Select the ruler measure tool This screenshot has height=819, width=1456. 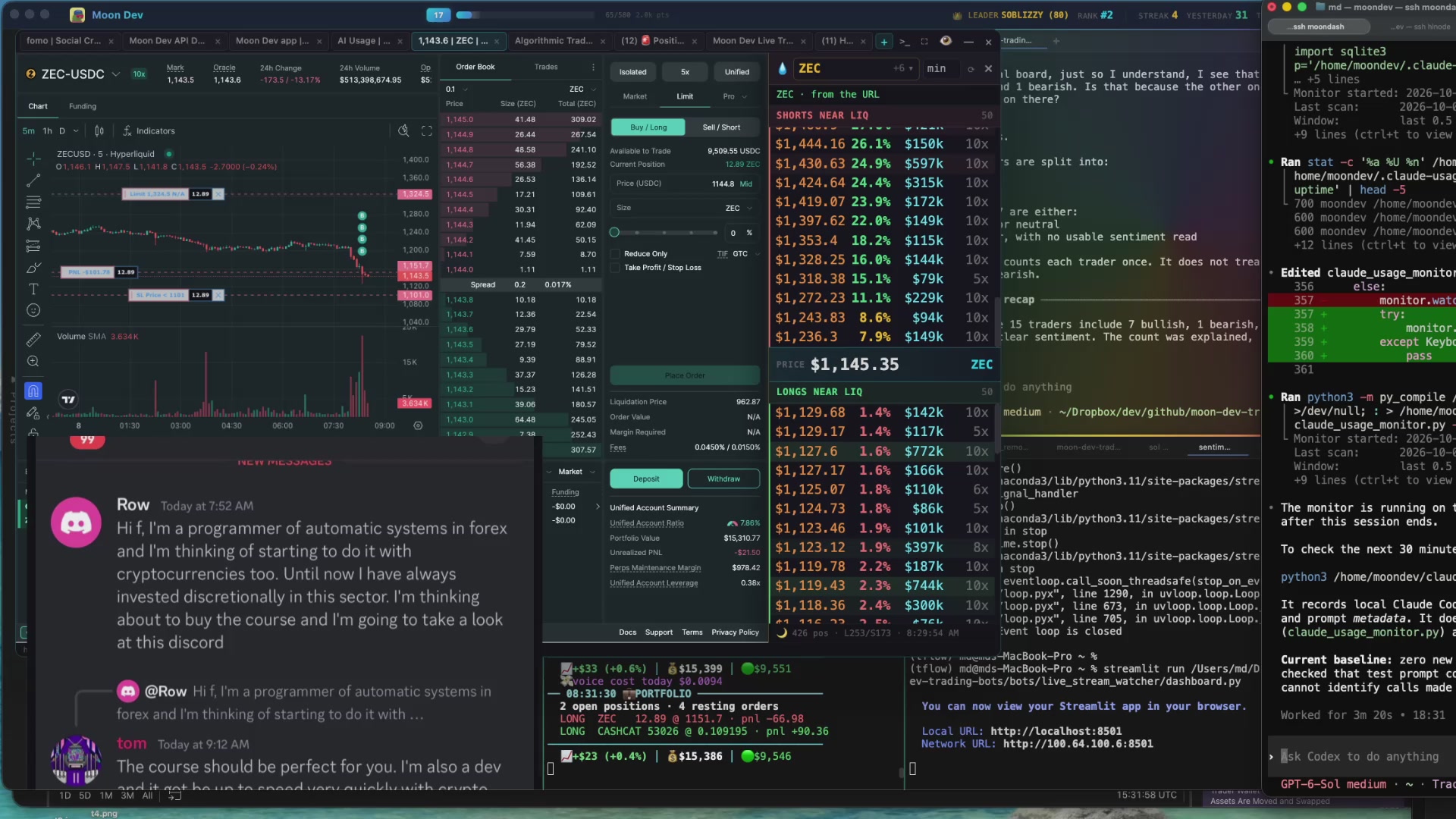33,340
